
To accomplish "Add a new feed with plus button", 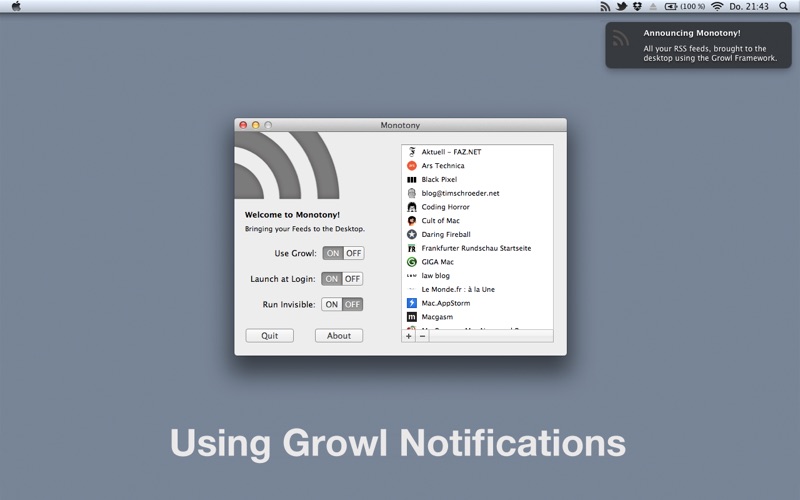I will tap(408, 336).
